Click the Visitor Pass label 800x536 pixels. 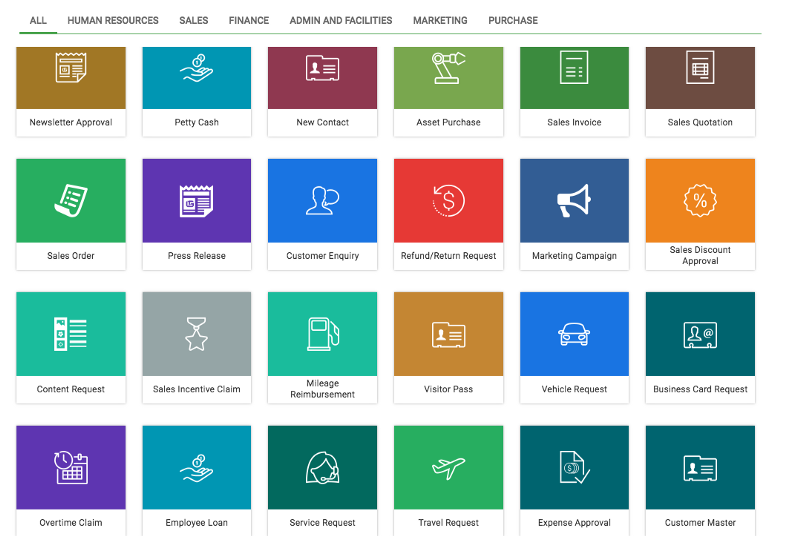coord(448,389)
